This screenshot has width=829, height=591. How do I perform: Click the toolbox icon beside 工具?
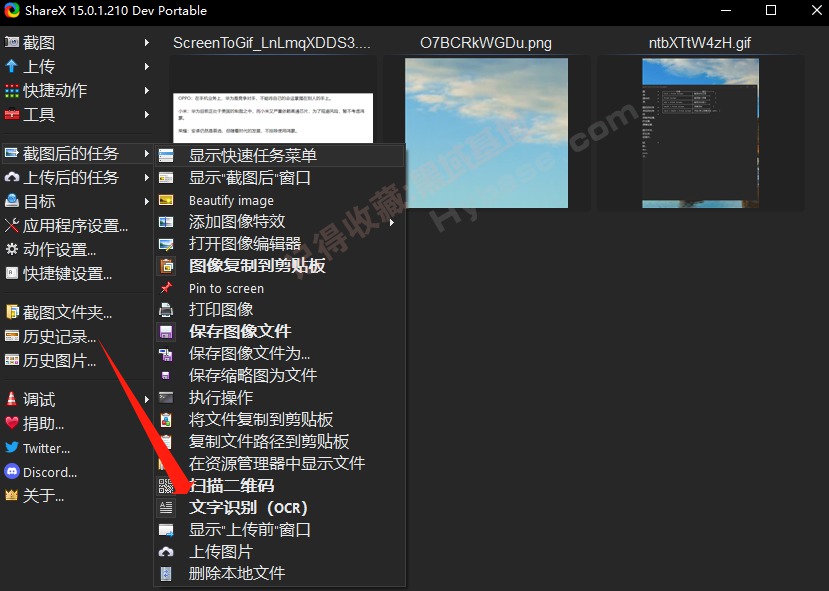[12, 114]
